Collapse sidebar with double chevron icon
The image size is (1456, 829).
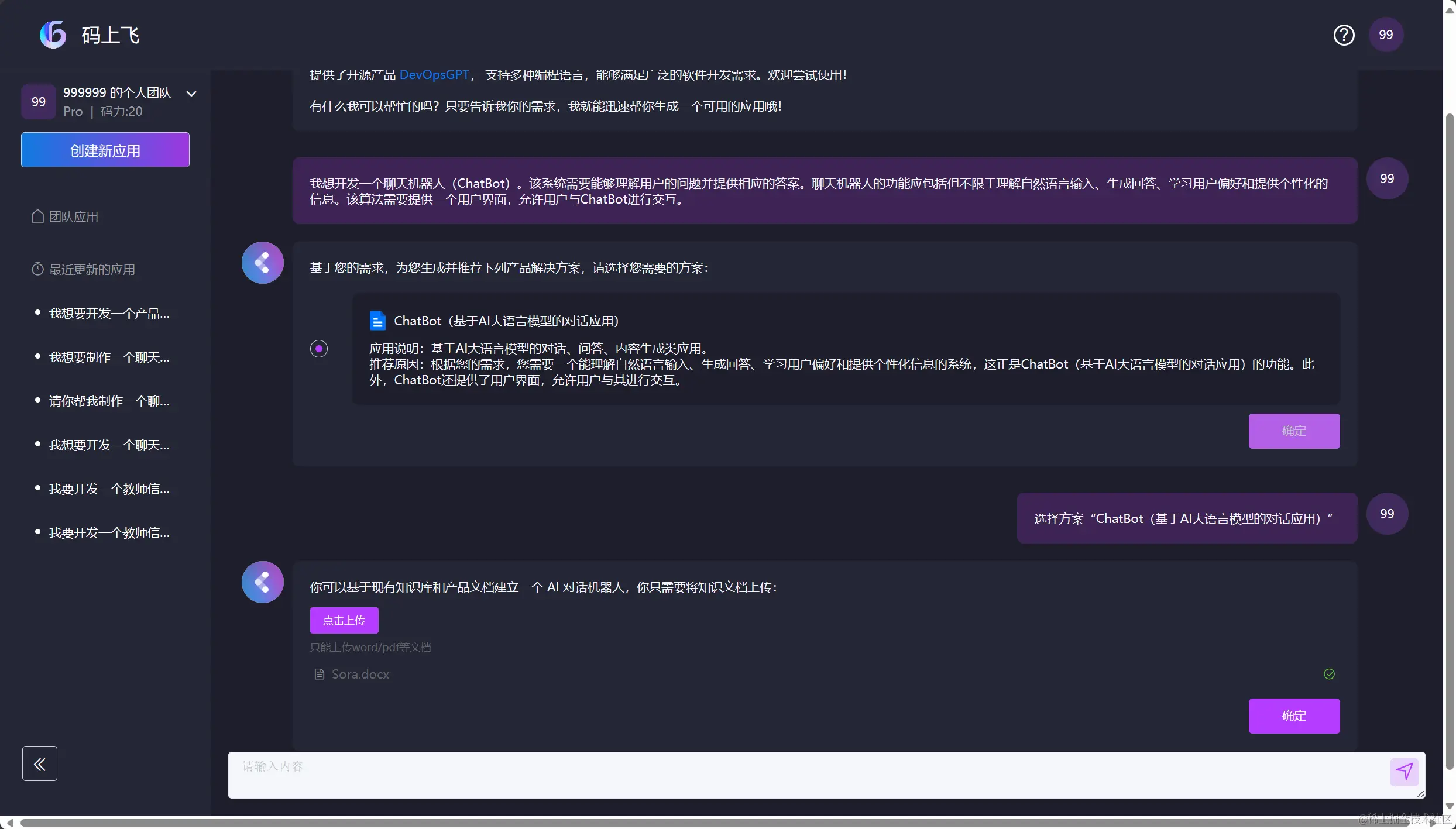[40, 763]
